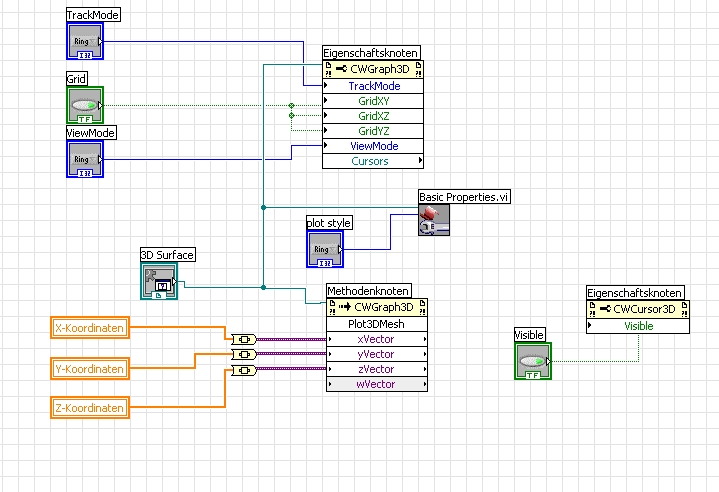719x492 pixels.
Task: Select the CWGraph3D method node header
Action: tap(377, 307)
